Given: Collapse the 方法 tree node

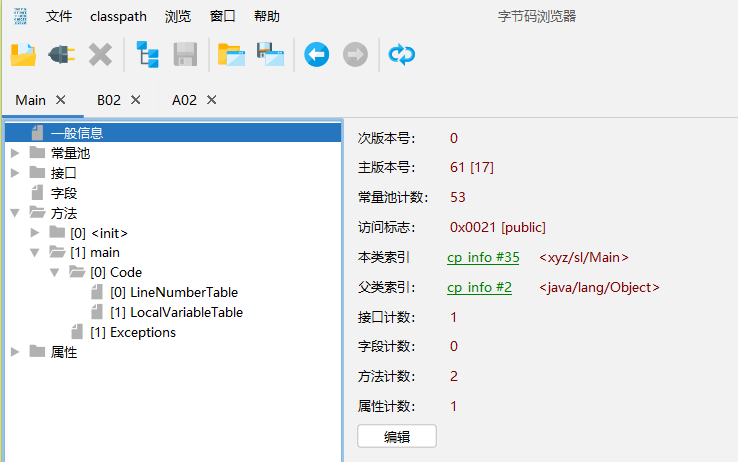Looking at the screenshot, I should [x=15, y=213].
